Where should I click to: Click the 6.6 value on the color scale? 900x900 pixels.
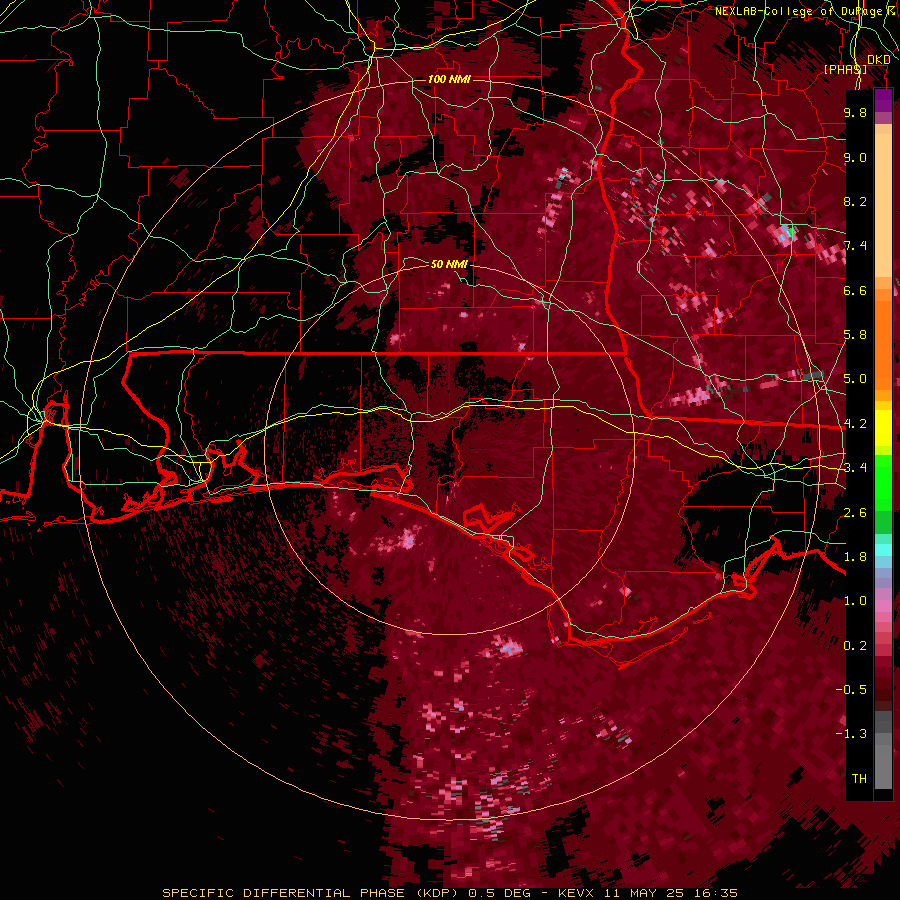pos(855,290)
